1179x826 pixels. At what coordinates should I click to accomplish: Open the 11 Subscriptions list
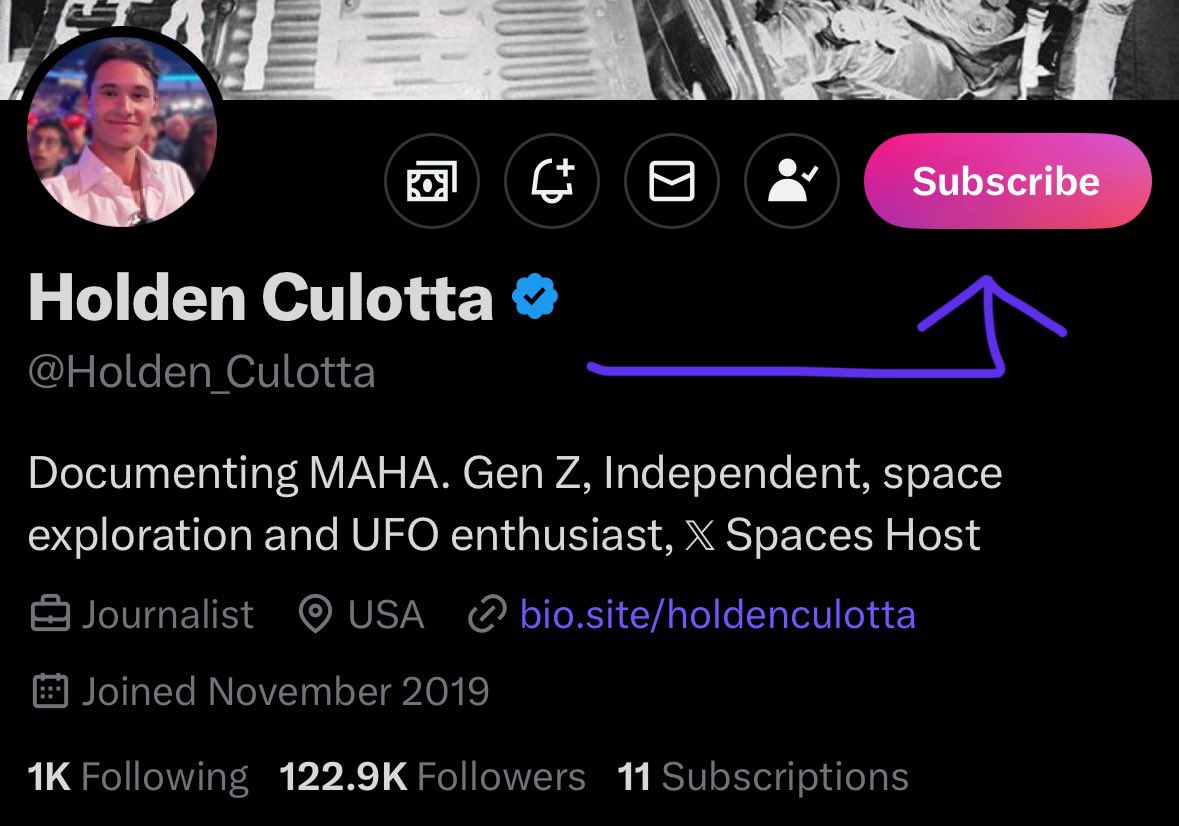pyautogui.click(x=763, y=776)
